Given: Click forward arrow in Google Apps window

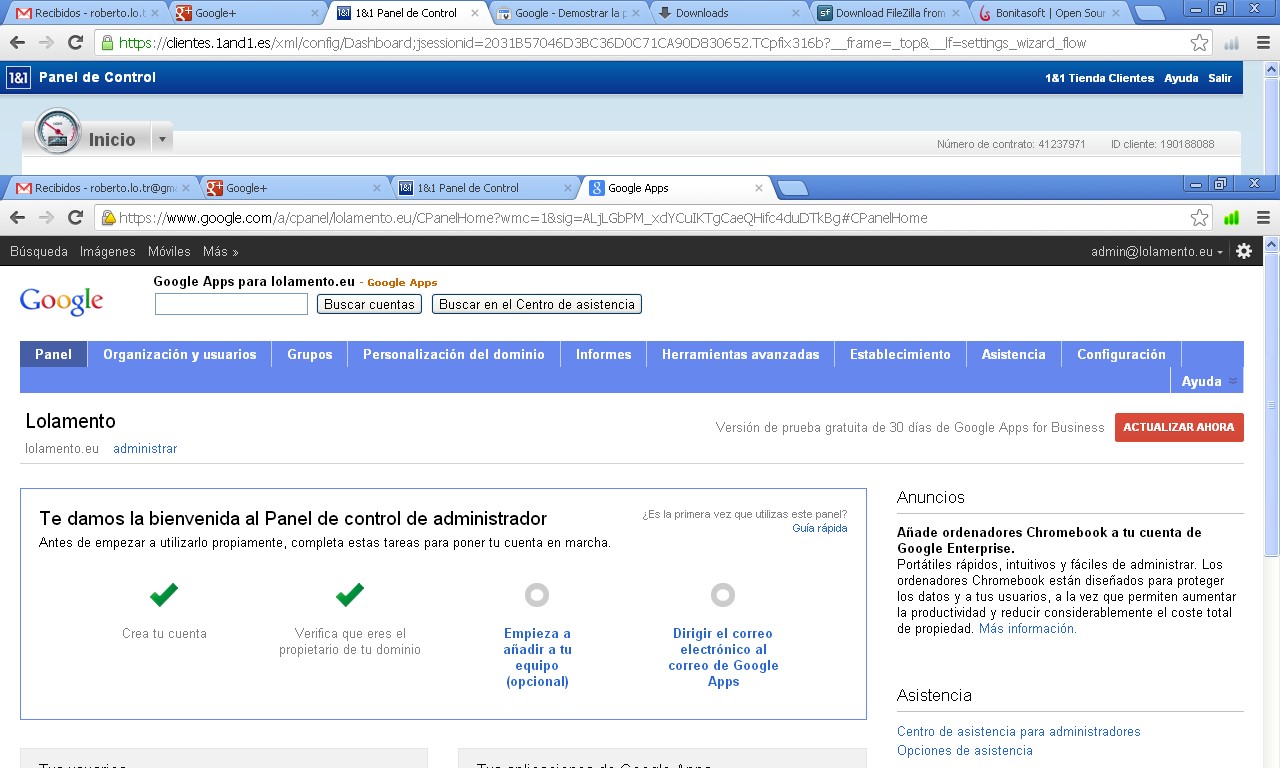Looking at the screenshot, I should click(x=46, y=217).
